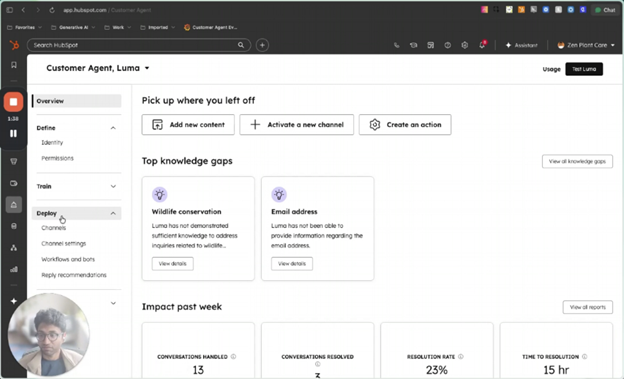Expand the Work bookmarks folder
This screenshot has height=379, width=624.
(117, 27)
